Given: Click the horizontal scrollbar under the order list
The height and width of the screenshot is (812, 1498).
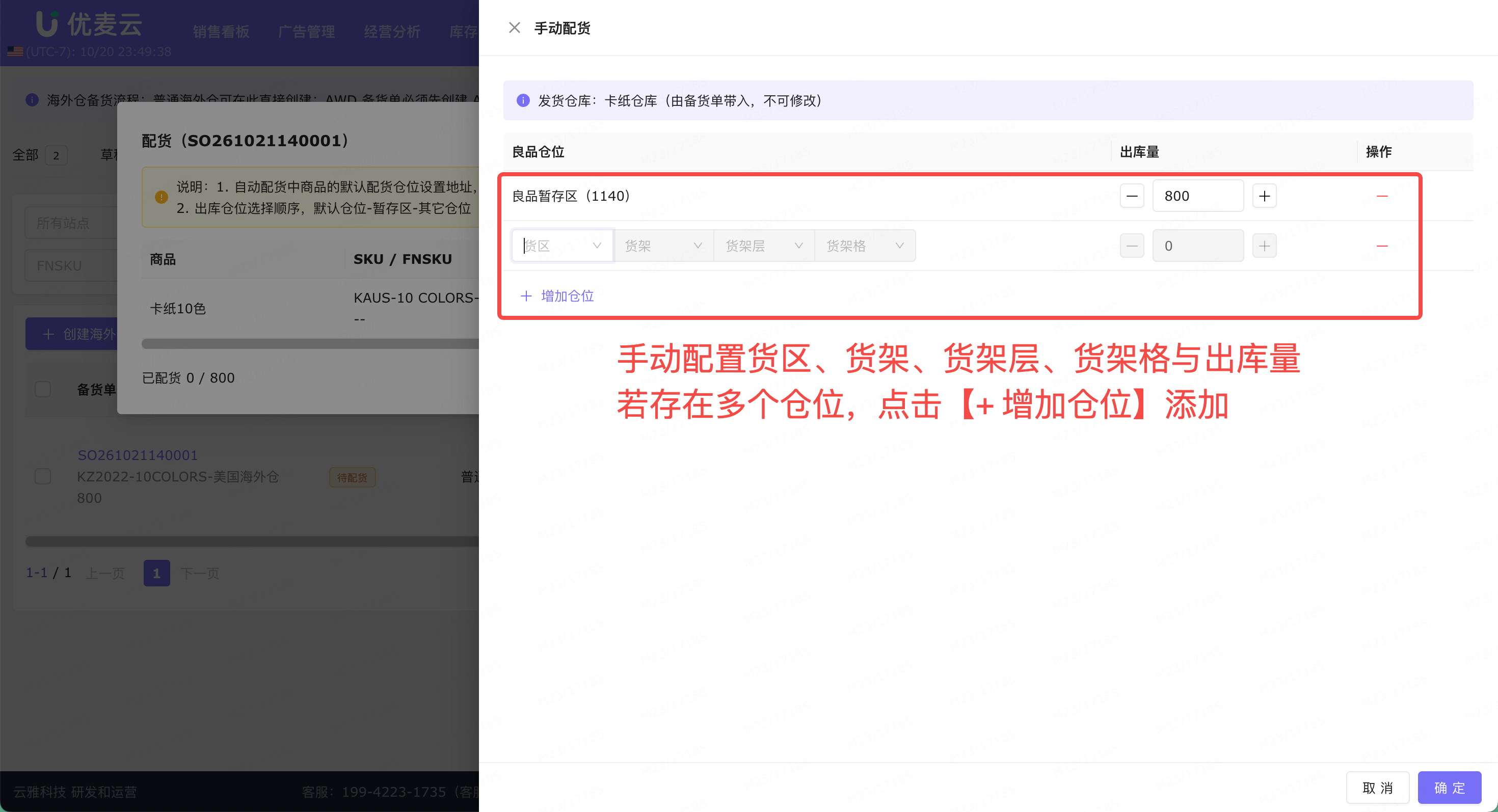Looking at the screenshot, I should 252,541.
